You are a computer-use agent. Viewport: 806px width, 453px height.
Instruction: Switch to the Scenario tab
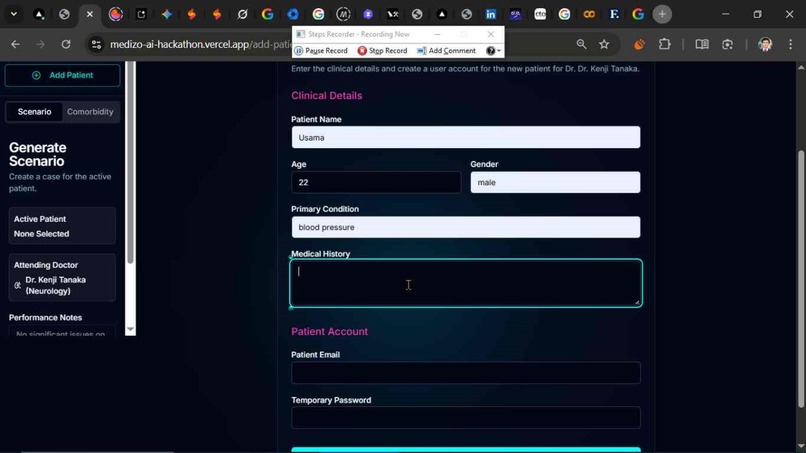click(34, 112)
